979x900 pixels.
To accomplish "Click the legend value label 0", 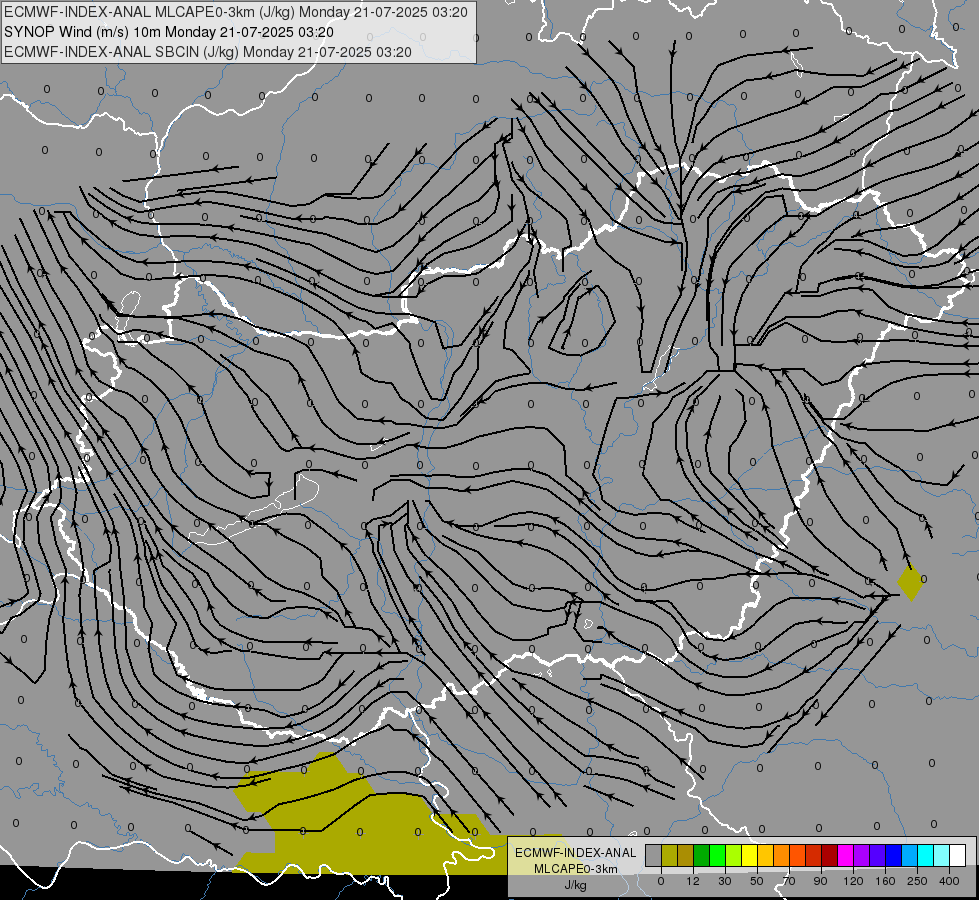I will pyautogui.click(x=661, y=881).
